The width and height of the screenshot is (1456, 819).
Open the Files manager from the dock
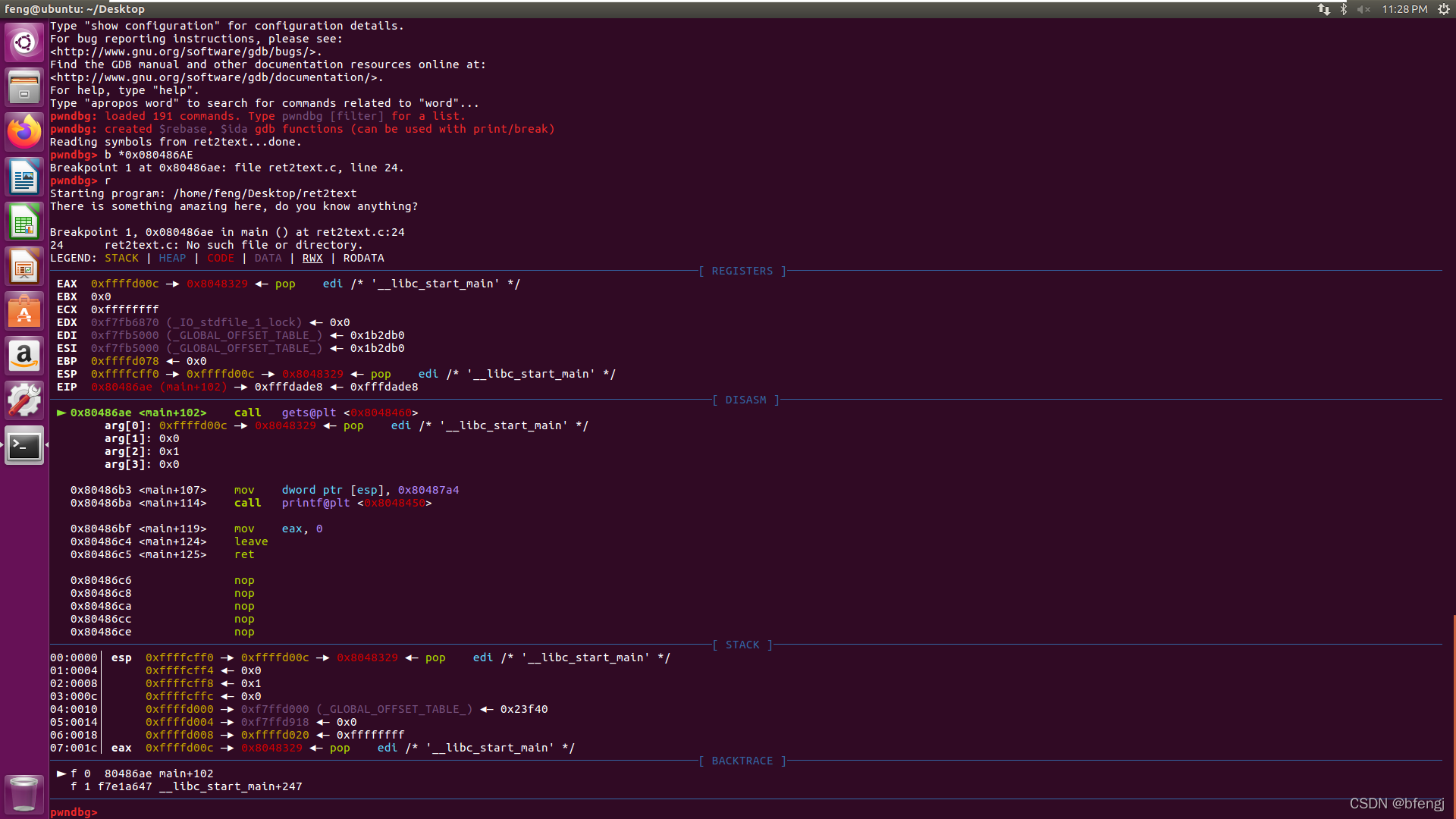pyautogui.click(x=24, y=87)
